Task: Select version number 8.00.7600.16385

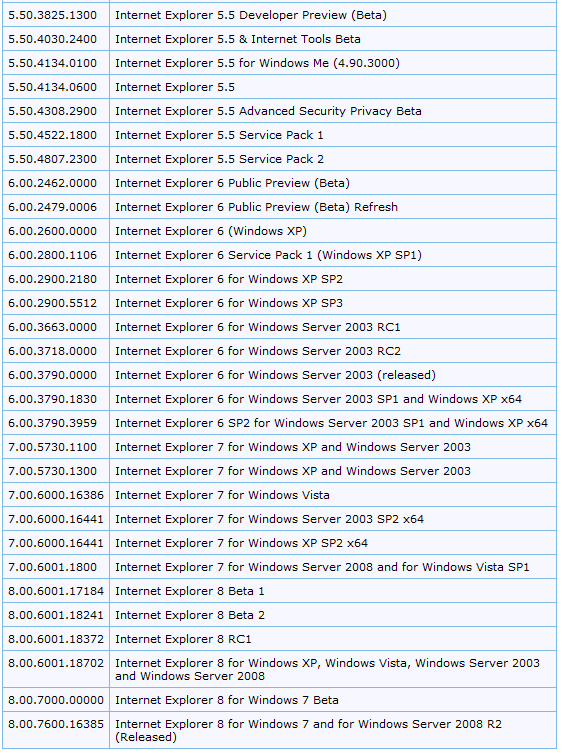Action: coord(56,724)
